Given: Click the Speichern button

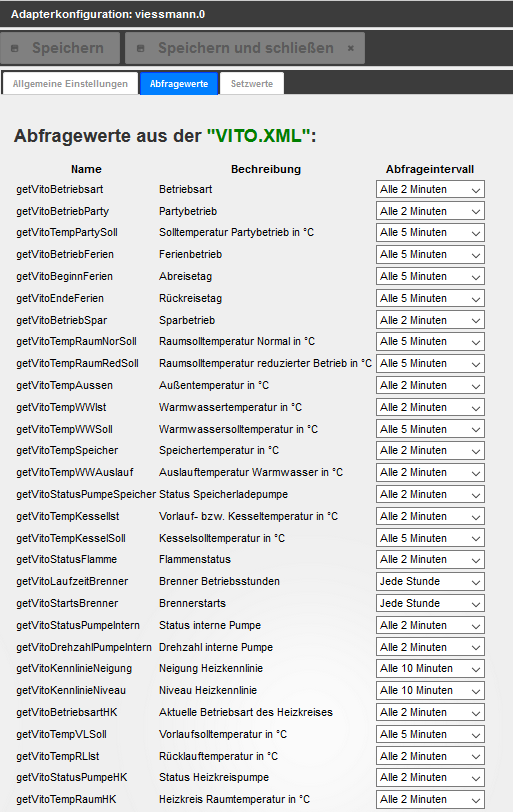Looking at the screenshot, I should [x=60, y=48].
